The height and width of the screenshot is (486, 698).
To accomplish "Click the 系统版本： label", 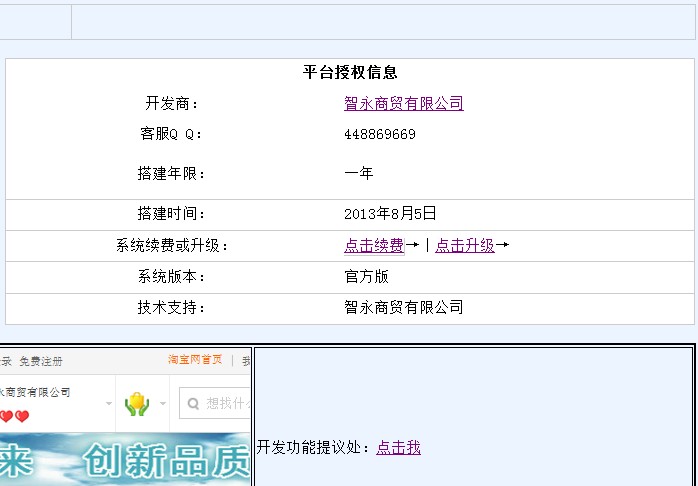I will [172, 276].
